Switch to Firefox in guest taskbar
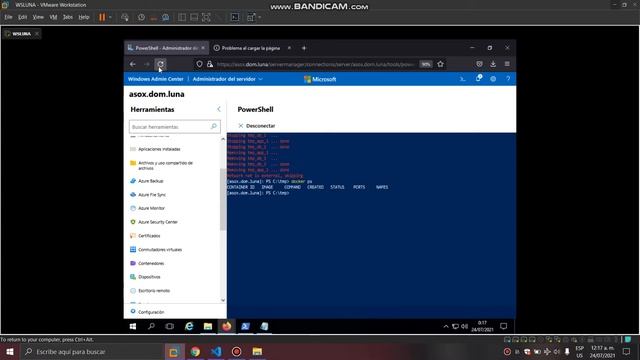640x360 pixels. (x=227, y=326)
